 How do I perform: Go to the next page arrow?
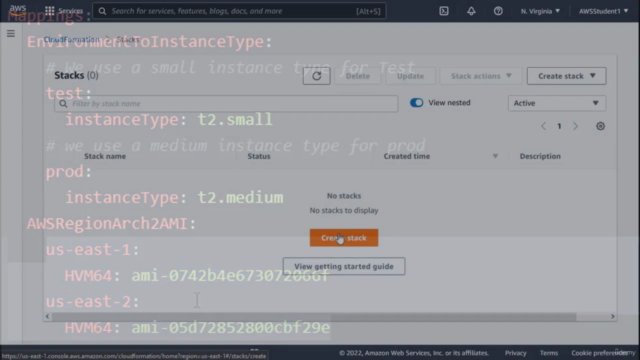576,126
